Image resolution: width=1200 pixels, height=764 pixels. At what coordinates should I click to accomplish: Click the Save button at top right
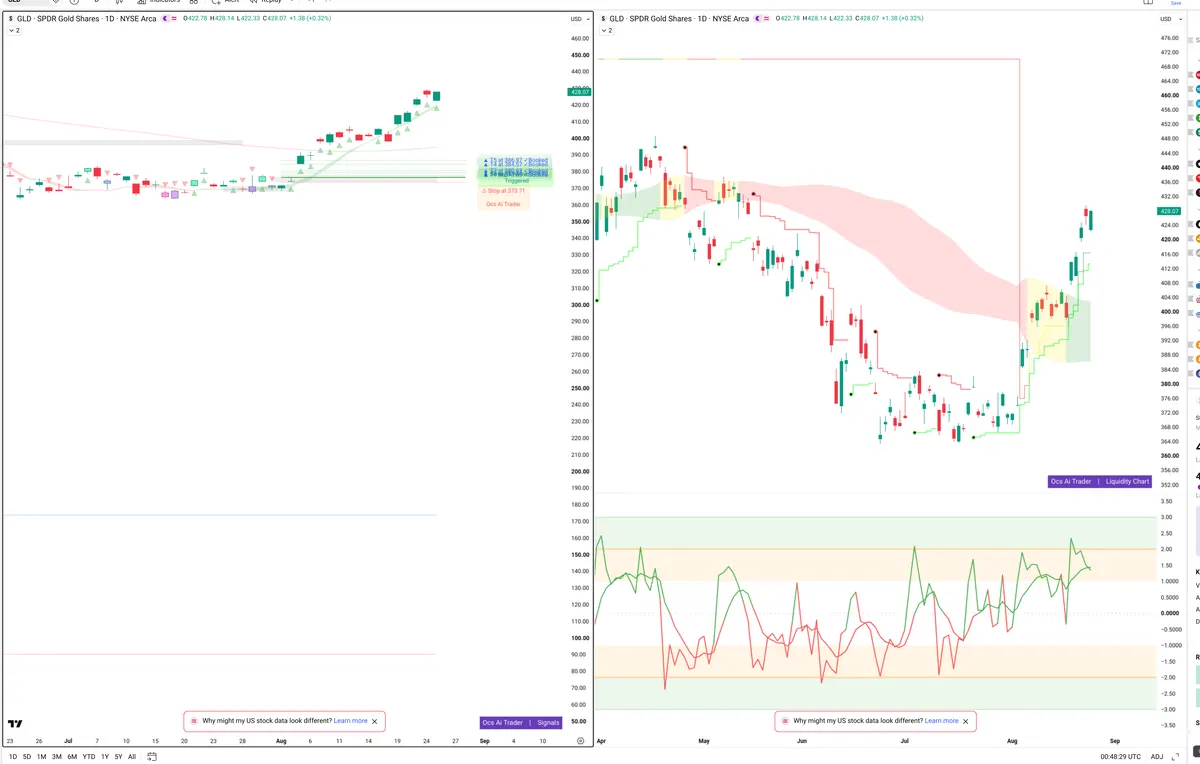[1176, 3]
